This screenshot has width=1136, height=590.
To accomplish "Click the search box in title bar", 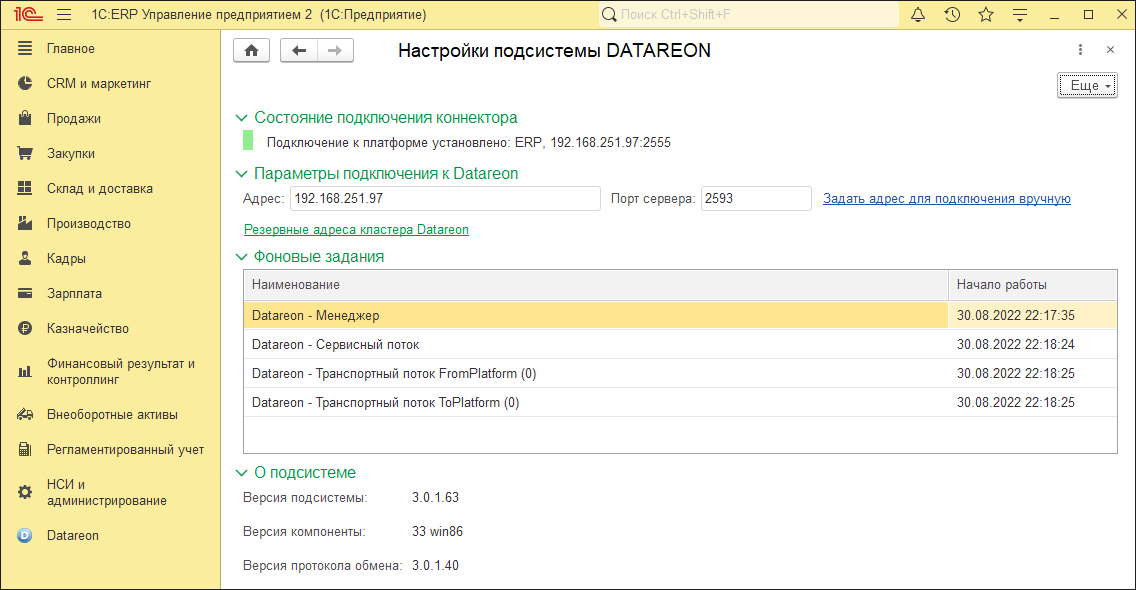I will [x=750, y=15].
